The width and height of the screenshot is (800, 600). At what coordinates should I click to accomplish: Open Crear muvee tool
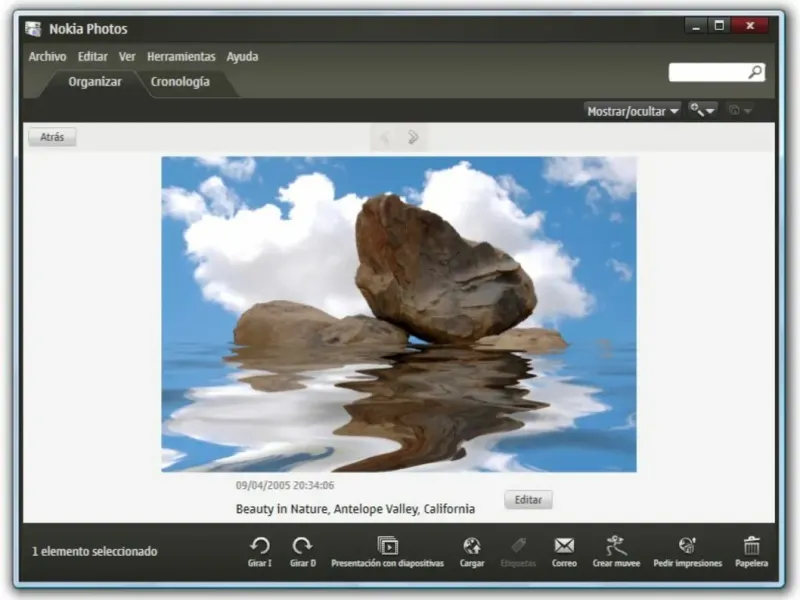pos(616,552)
